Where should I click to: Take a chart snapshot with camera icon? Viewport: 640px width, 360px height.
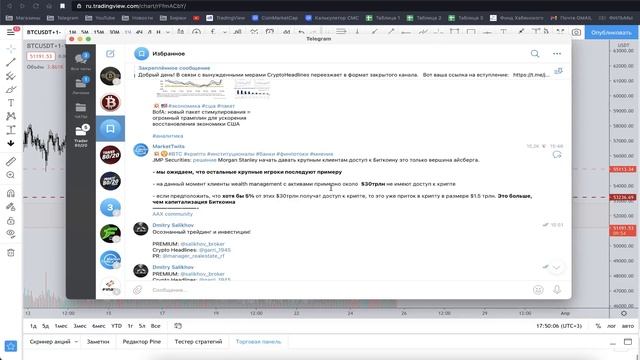click(x=576, y=32)
